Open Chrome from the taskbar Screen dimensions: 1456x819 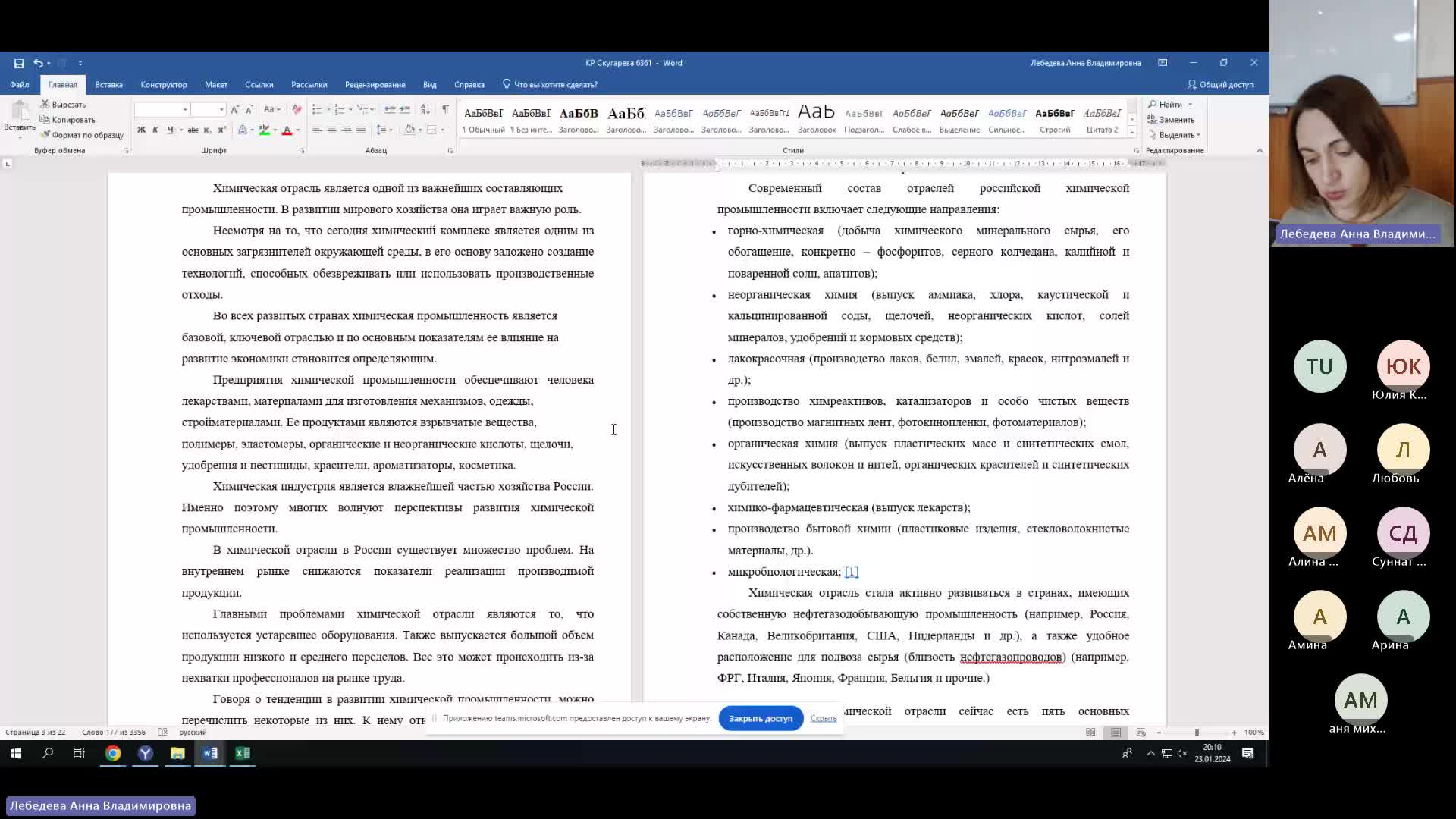coord(113,753)
